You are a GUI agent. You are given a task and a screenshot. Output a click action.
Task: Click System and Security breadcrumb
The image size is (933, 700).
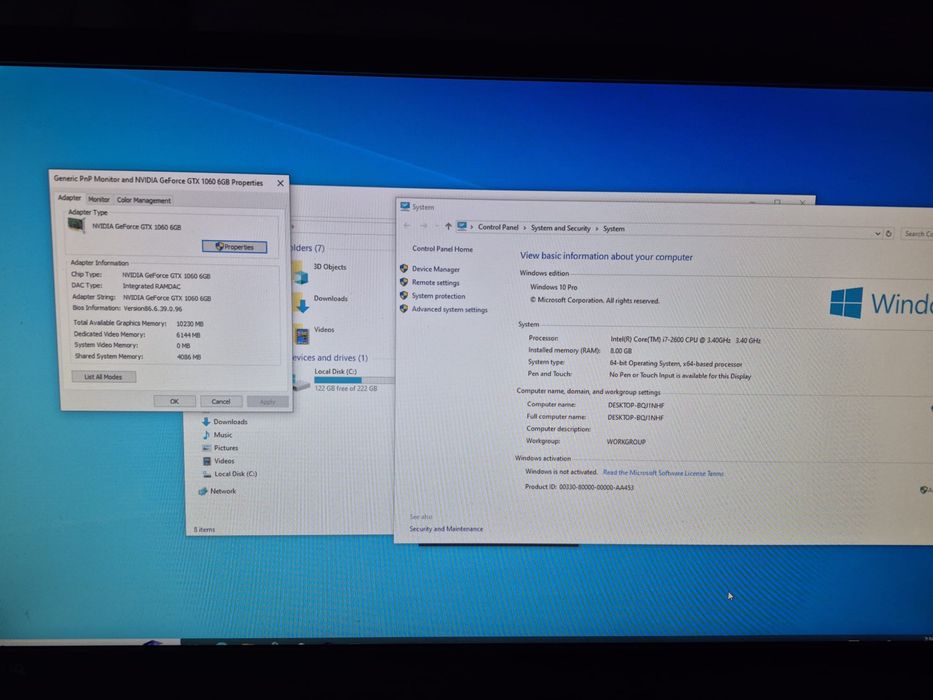click(x=561, y=228)
